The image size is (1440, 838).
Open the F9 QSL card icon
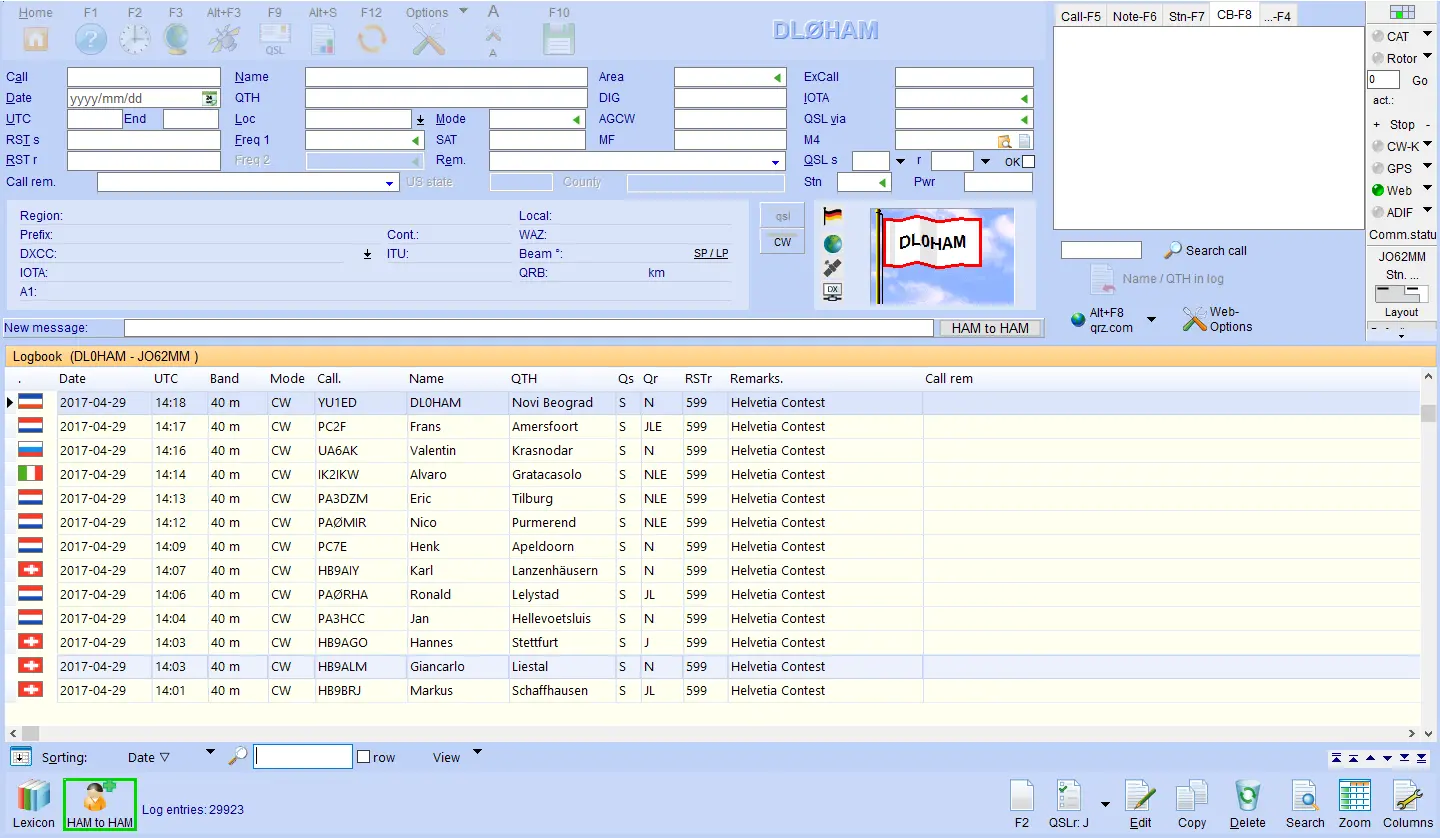(x=274, y=39)
